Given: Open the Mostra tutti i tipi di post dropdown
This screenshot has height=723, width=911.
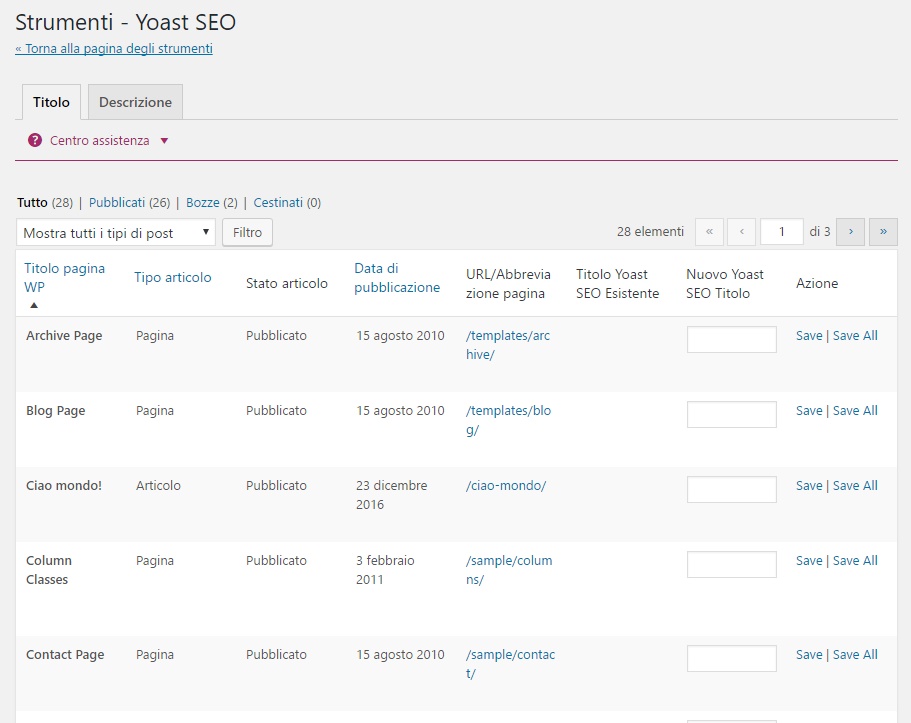Looking at the screenshot, I should click(116, 232).
